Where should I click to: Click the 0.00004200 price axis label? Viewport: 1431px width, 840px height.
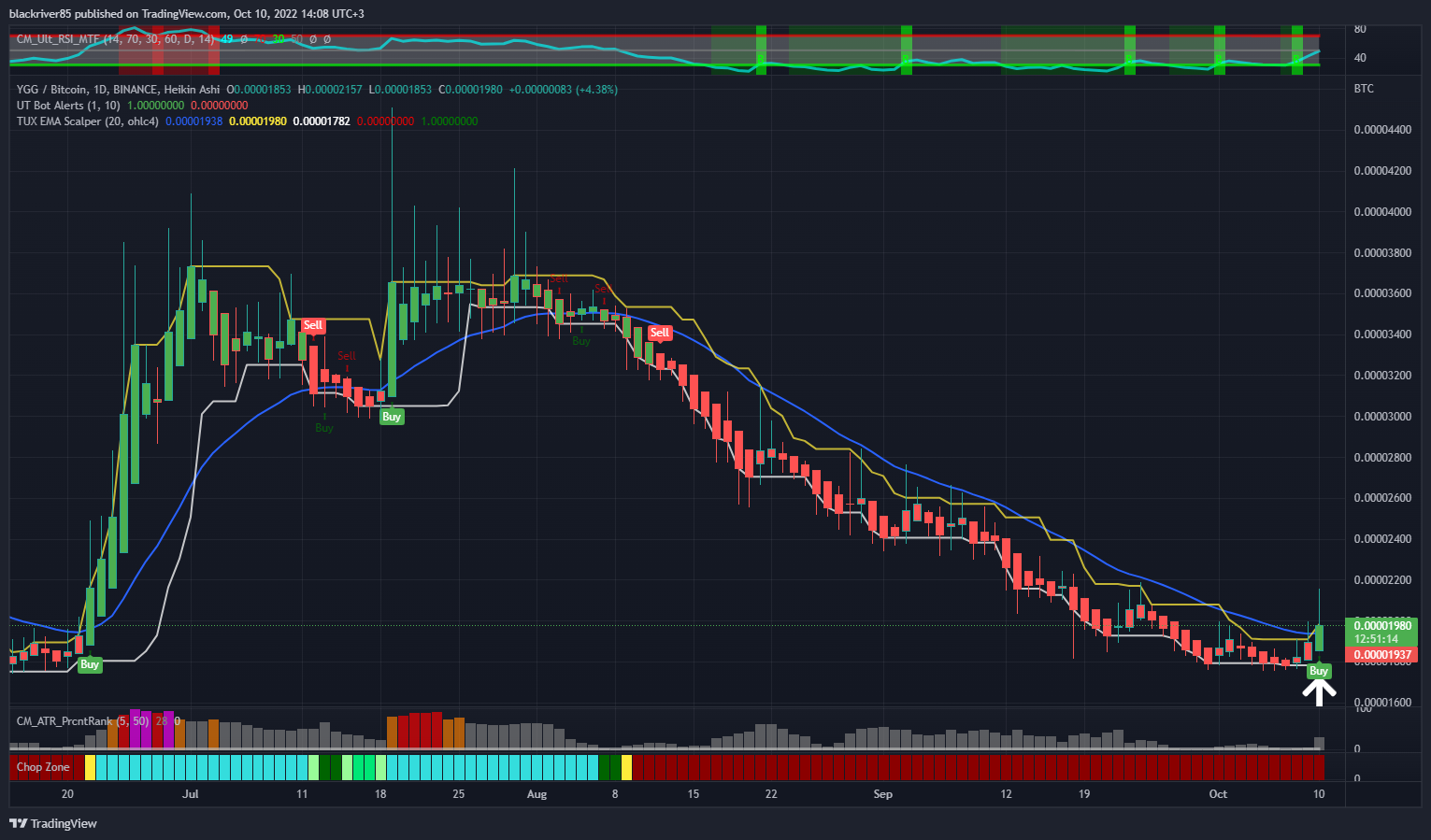click(1382, 171)
